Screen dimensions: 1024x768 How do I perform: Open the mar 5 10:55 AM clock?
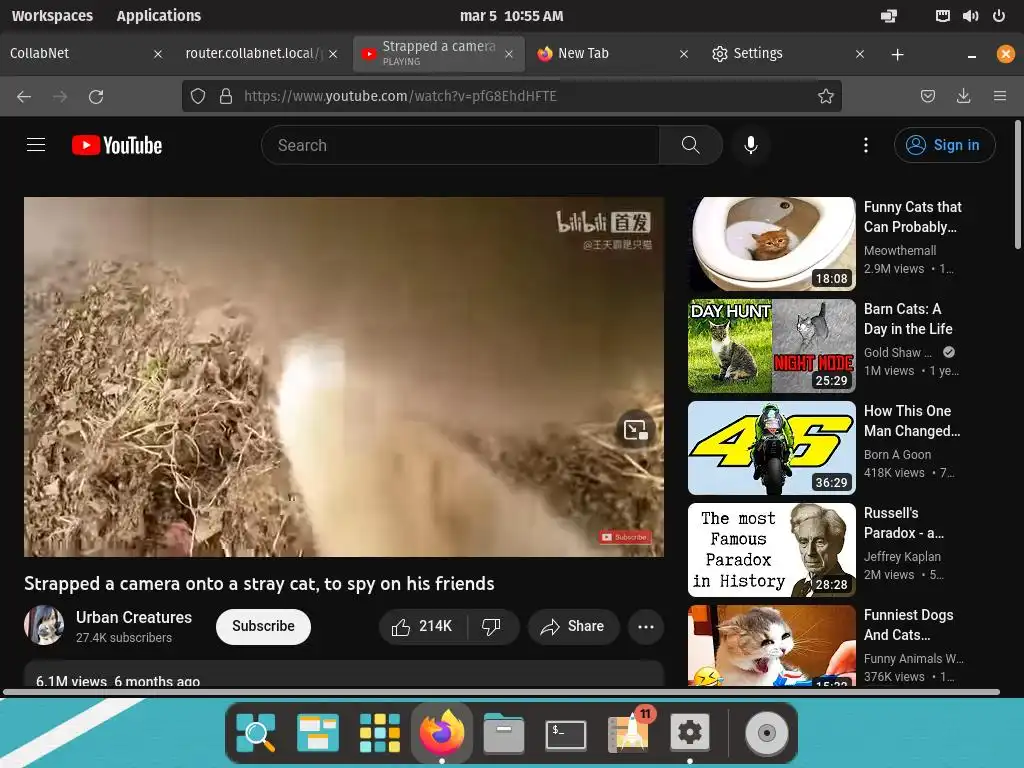[511, 16]
